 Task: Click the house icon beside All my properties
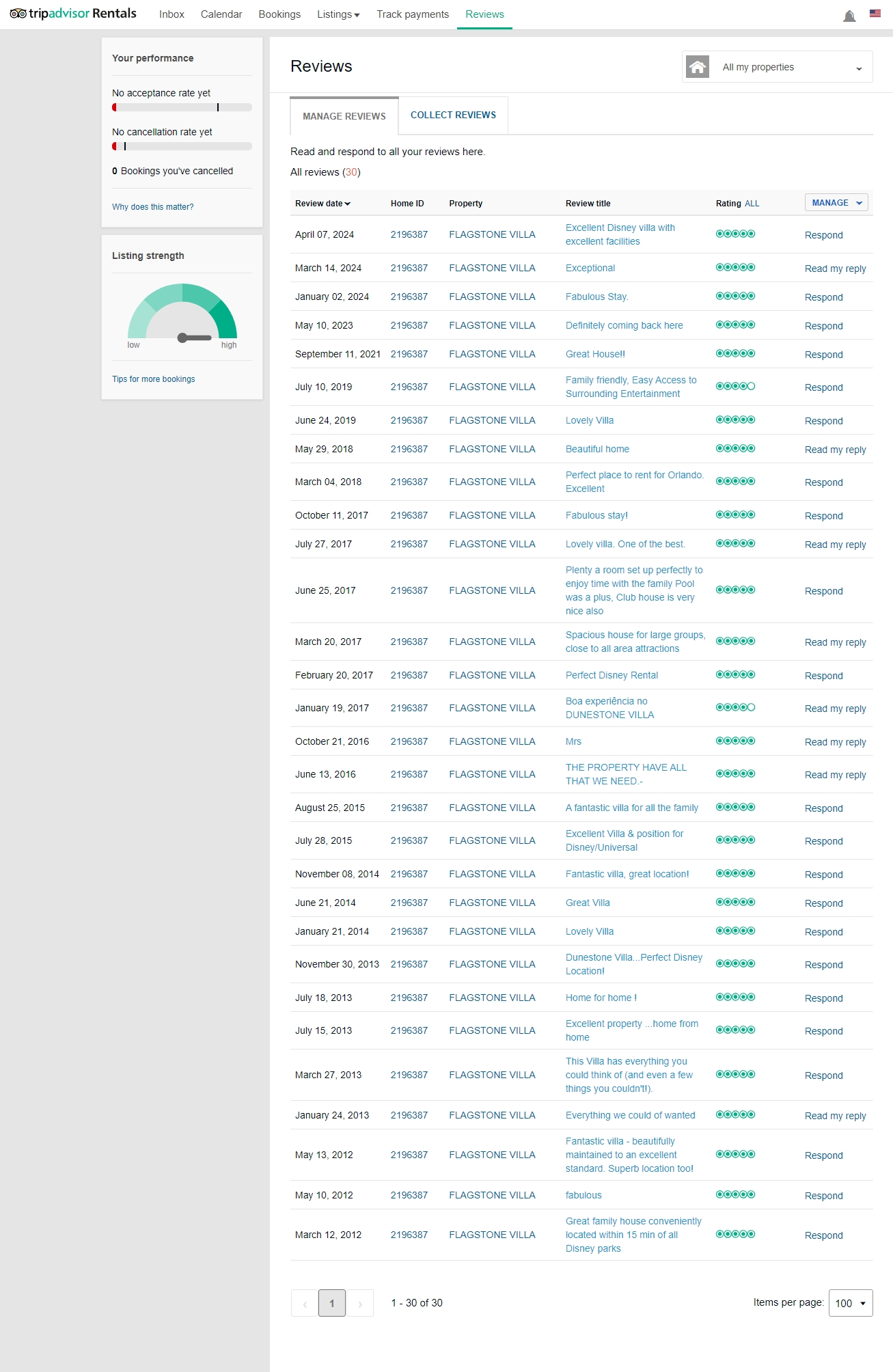coord(697,67)
